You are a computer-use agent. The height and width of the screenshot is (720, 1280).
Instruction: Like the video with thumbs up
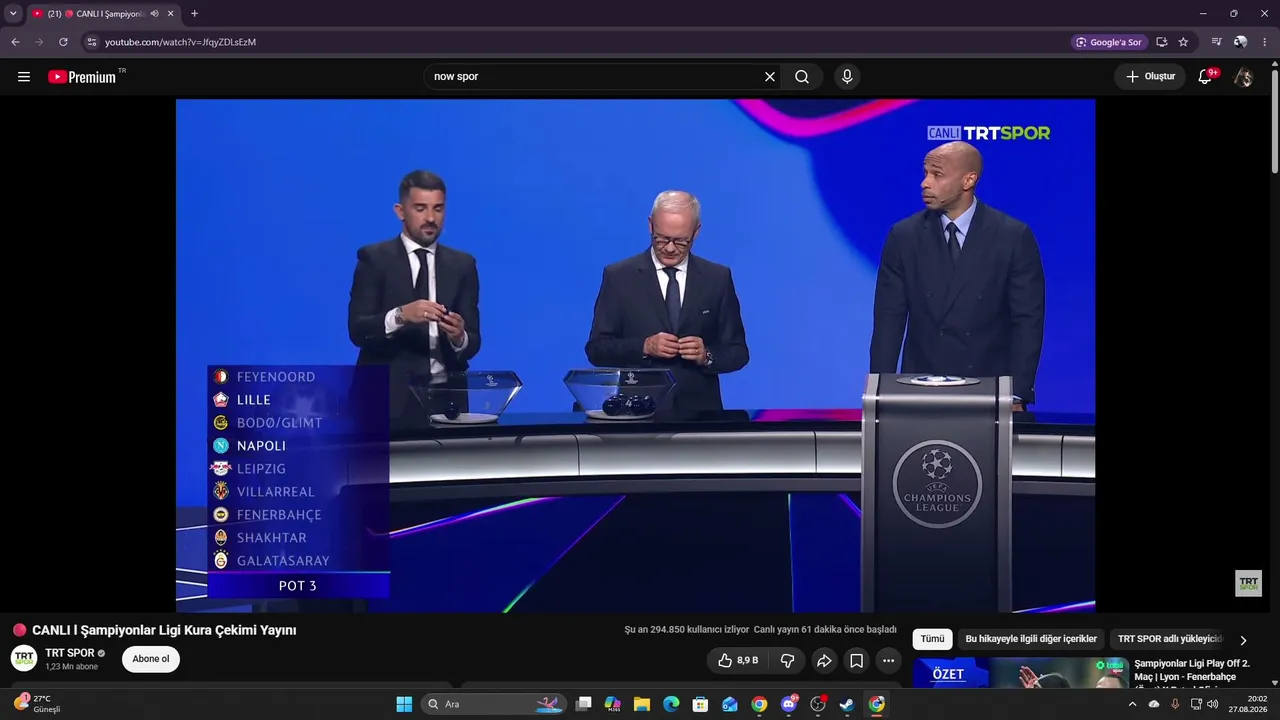[x=739, y=660]
